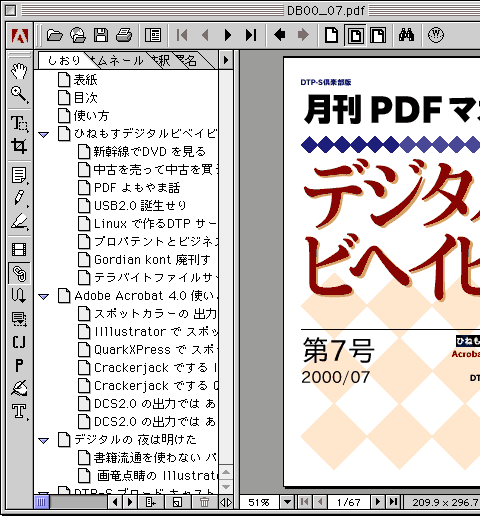Open the zoom percentage dropdown arrow

click(287, 502)
